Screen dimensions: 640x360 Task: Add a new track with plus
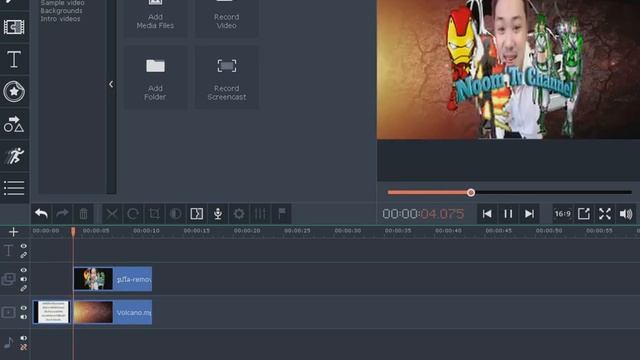point(13,232)
